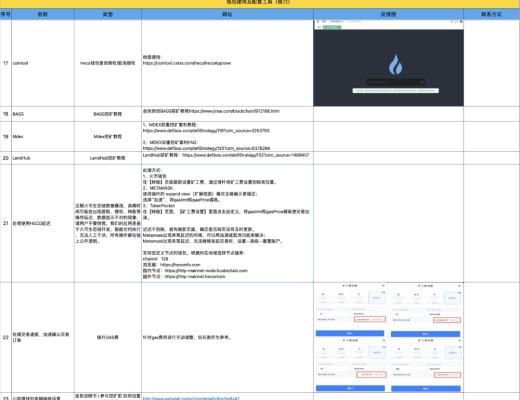This screenshot has width=520, height=400.
Task: Click the 'cointool' name cell
Action: 43,63
